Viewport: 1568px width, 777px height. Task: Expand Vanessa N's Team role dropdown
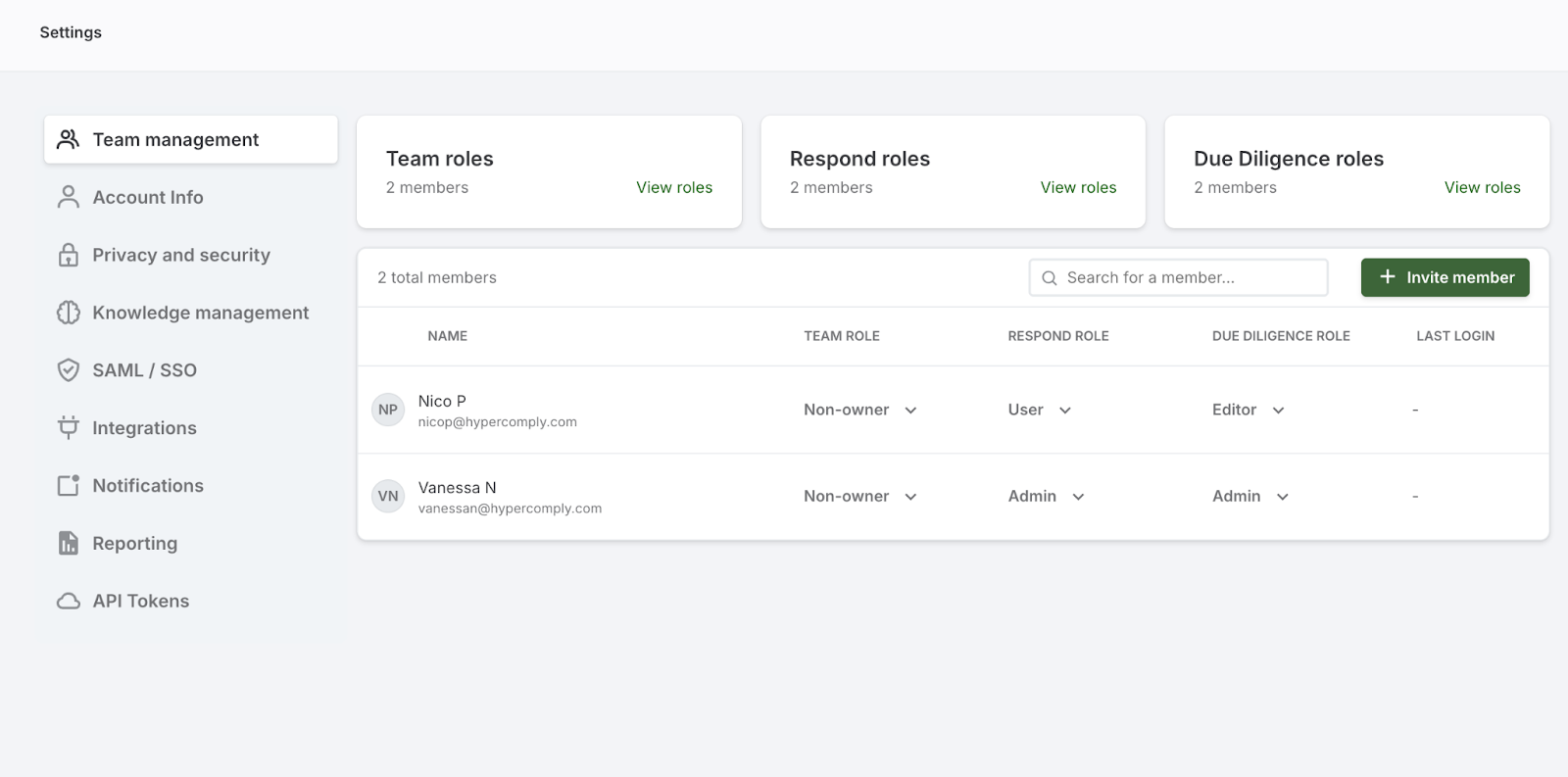tap(860, 496)
